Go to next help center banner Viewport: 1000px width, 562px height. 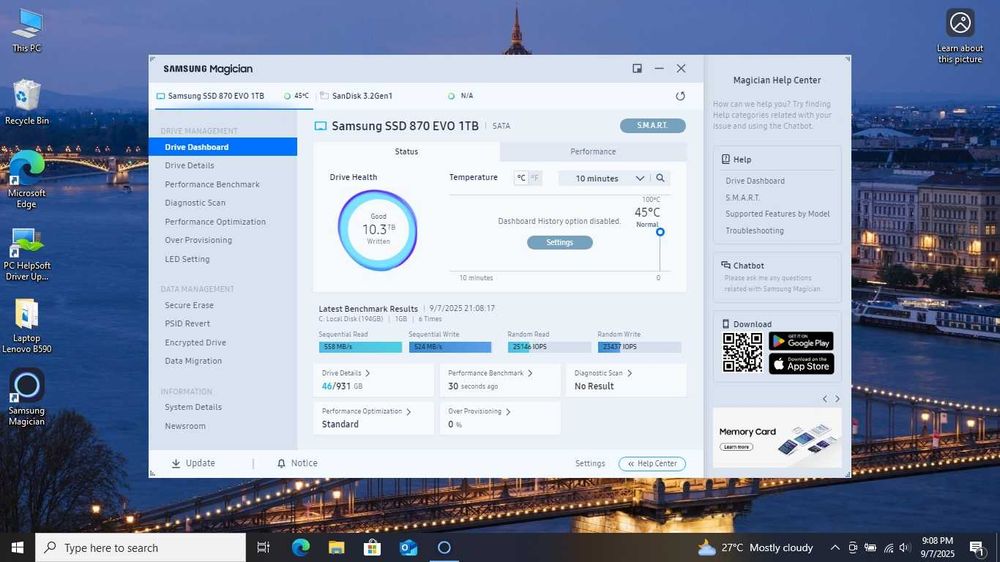click(x=837, y=399)
